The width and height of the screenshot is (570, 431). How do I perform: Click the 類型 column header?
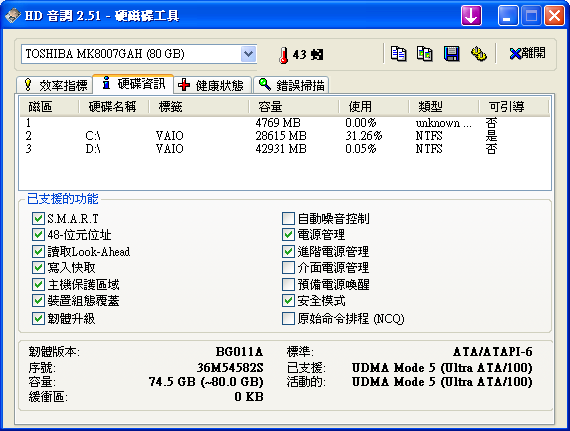coord(443,107)
